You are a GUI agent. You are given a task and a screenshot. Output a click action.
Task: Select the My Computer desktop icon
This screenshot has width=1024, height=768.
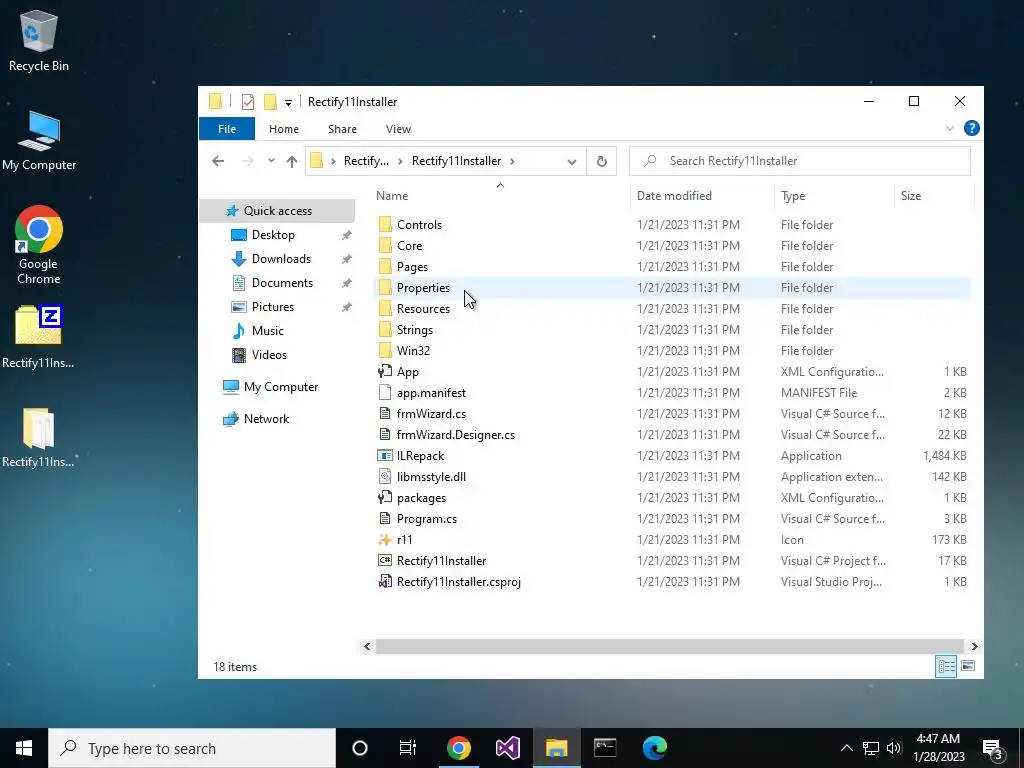pyautogui.click(x=39, y=140)
